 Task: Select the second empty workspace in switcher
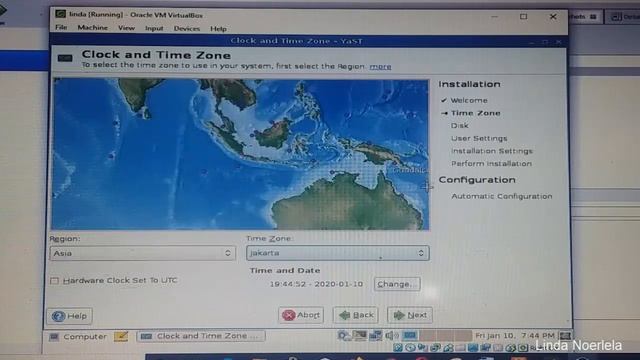[x=445, y=336]
